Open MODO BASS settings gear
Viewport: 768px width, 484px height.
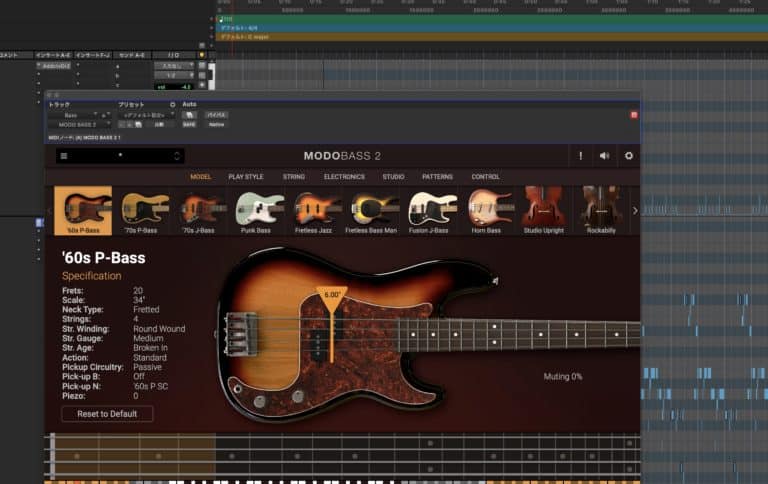tap(629, 156)
